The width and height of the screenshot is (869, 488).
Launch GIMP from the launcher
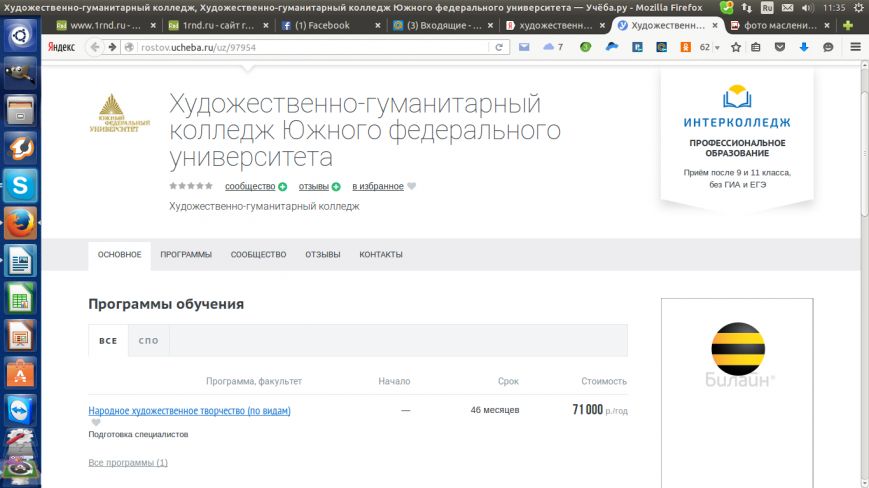[20, 73]
